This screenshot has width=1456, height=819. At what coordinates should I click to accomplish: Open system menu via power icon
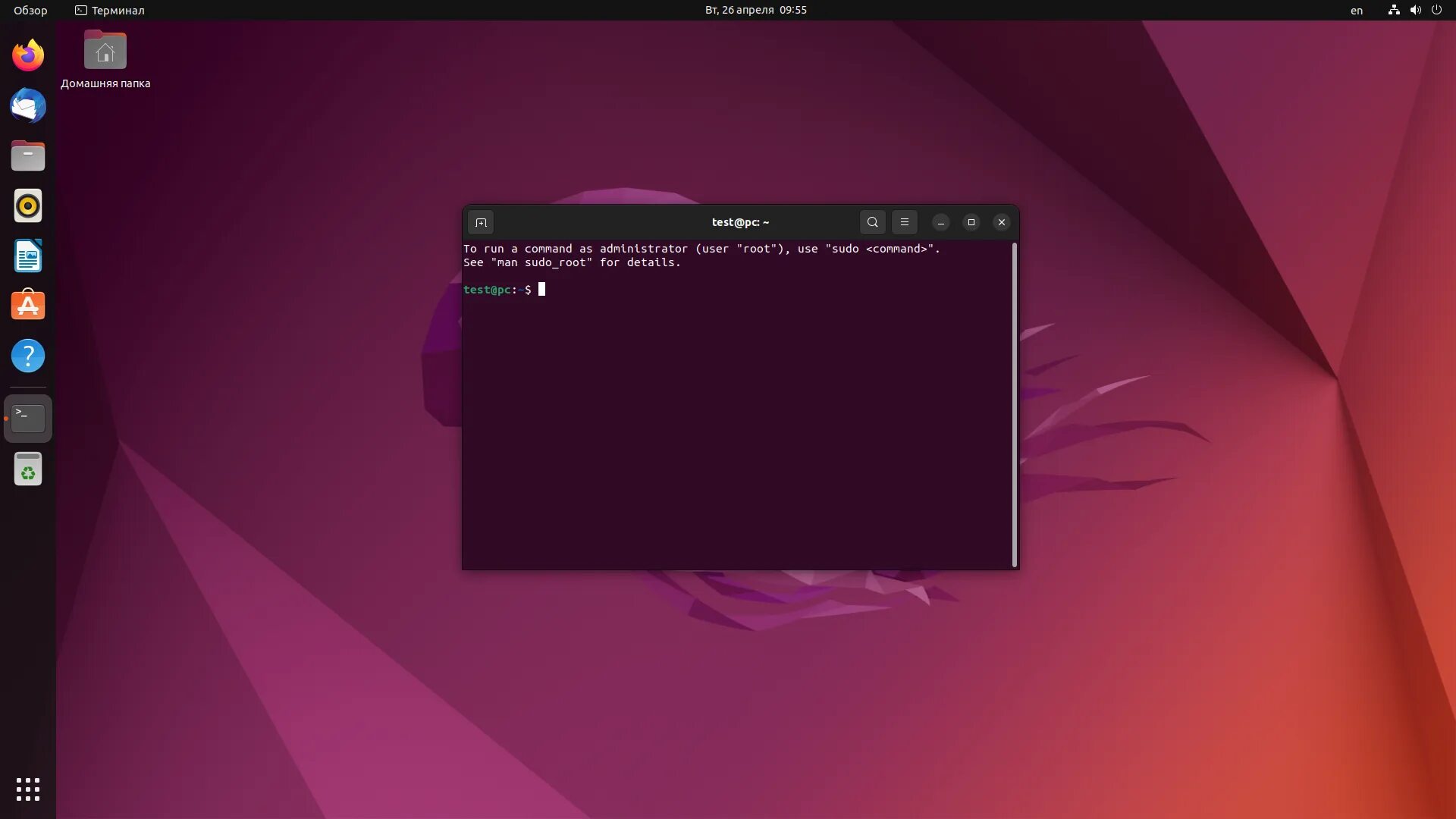click(1436, 10)
